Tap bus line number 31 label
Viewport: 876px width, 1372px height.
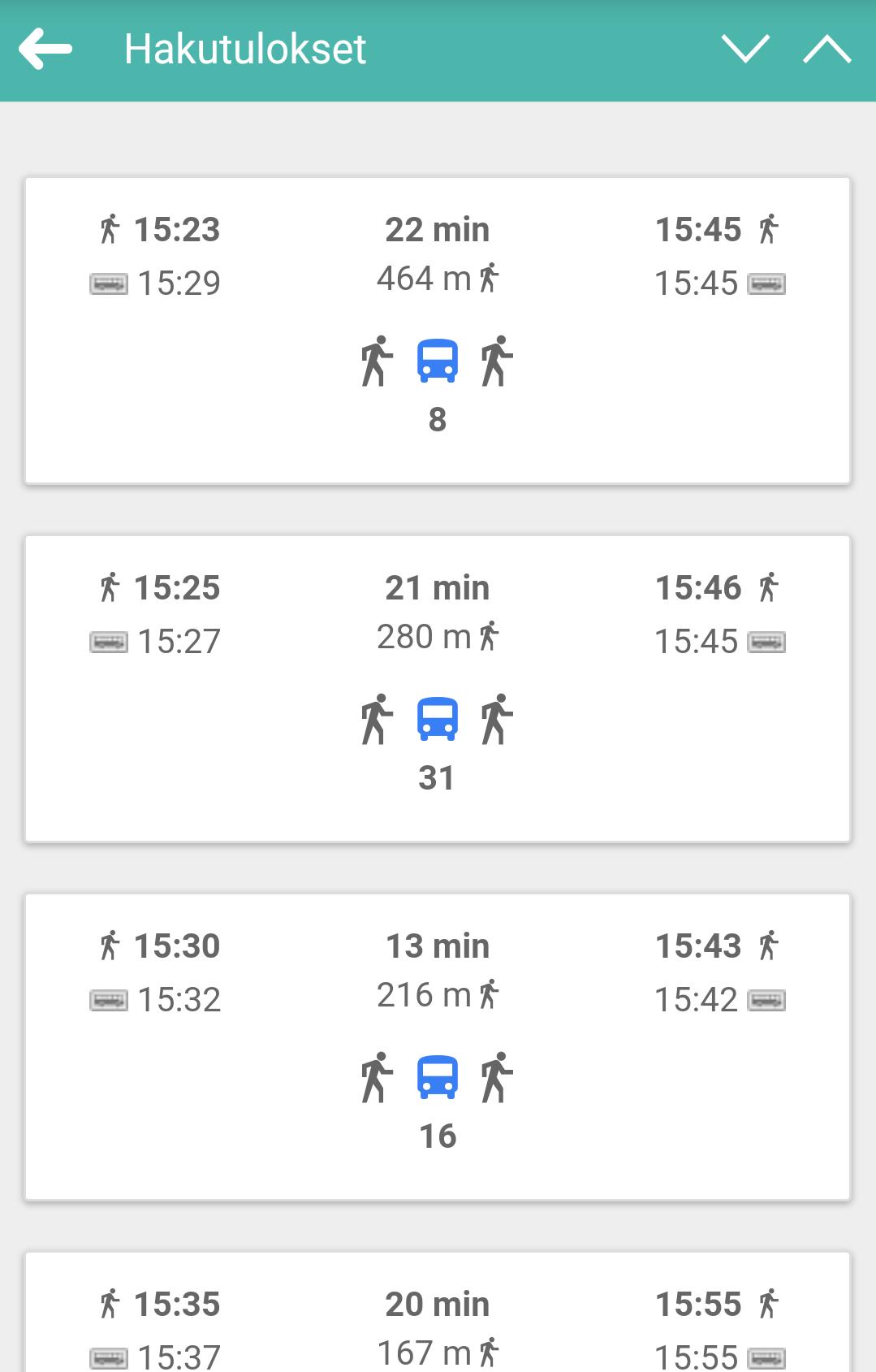click(437, 778)
